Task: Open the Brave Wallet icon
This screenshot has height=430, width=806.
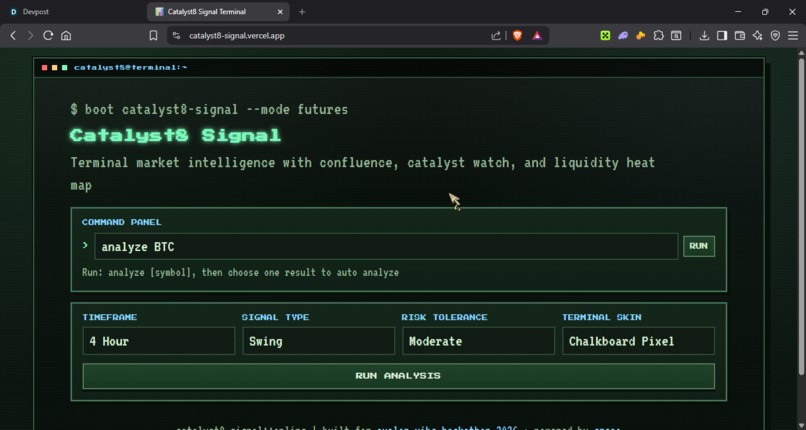Action: coord(740,35)
